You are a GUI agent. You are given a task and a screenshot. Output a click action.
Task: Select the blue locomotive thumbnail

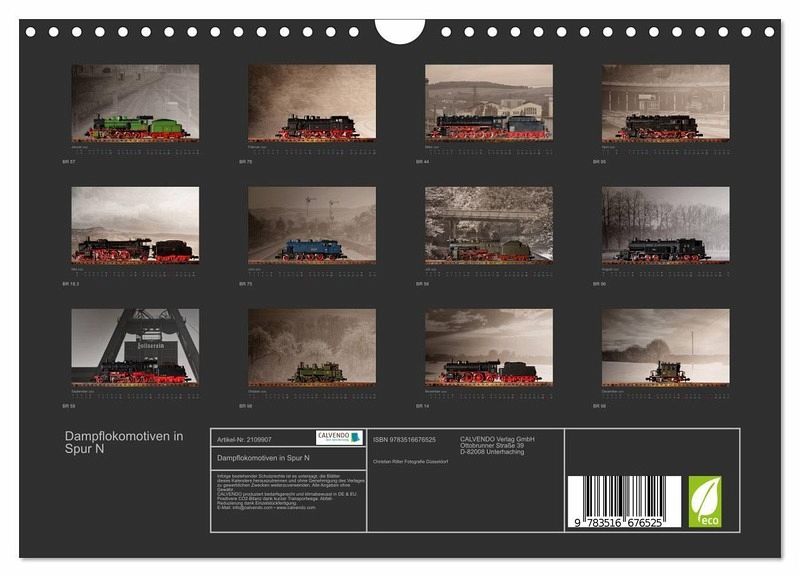312,224
